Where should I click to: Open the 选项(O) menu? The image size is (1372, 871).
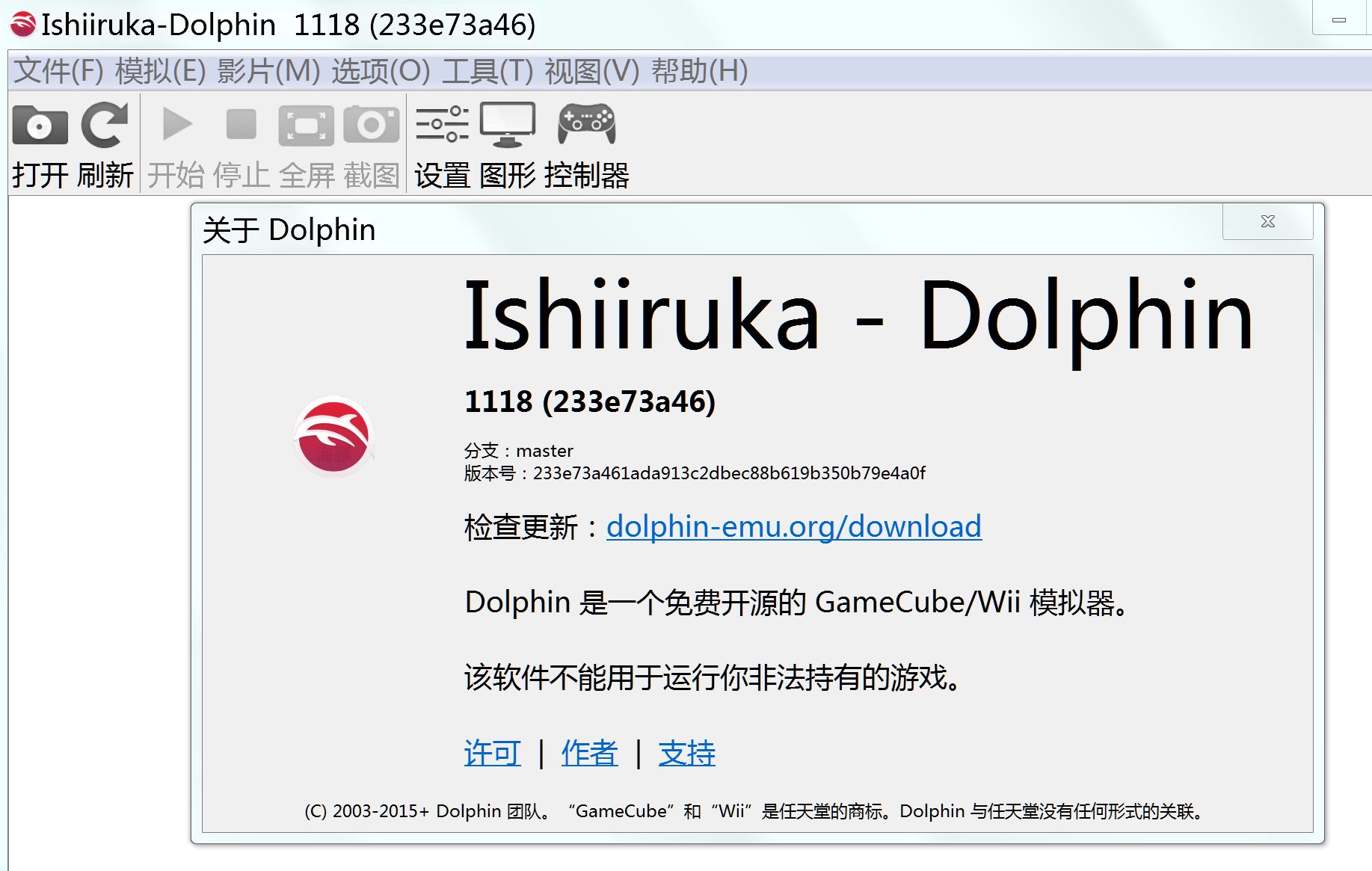(x=381, y=71)
